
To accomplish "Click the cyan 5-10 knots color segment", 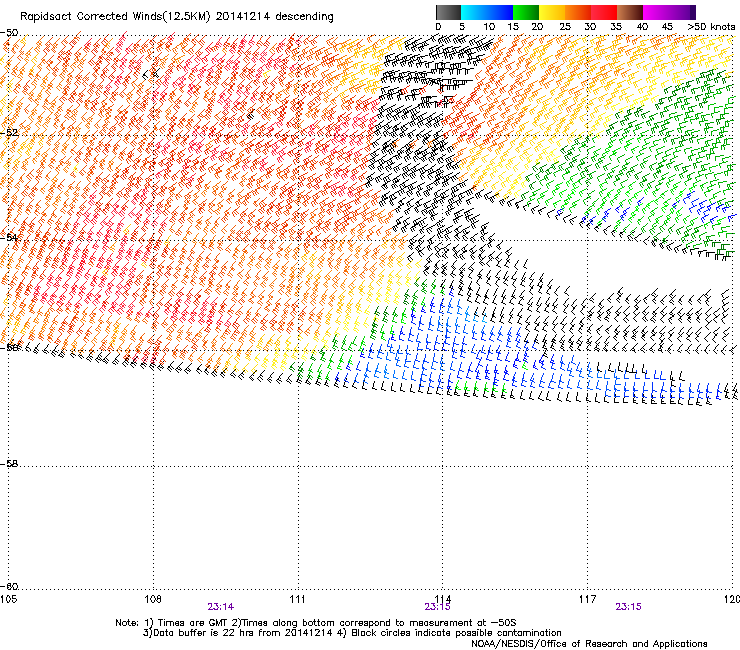I will pos(474,12).
